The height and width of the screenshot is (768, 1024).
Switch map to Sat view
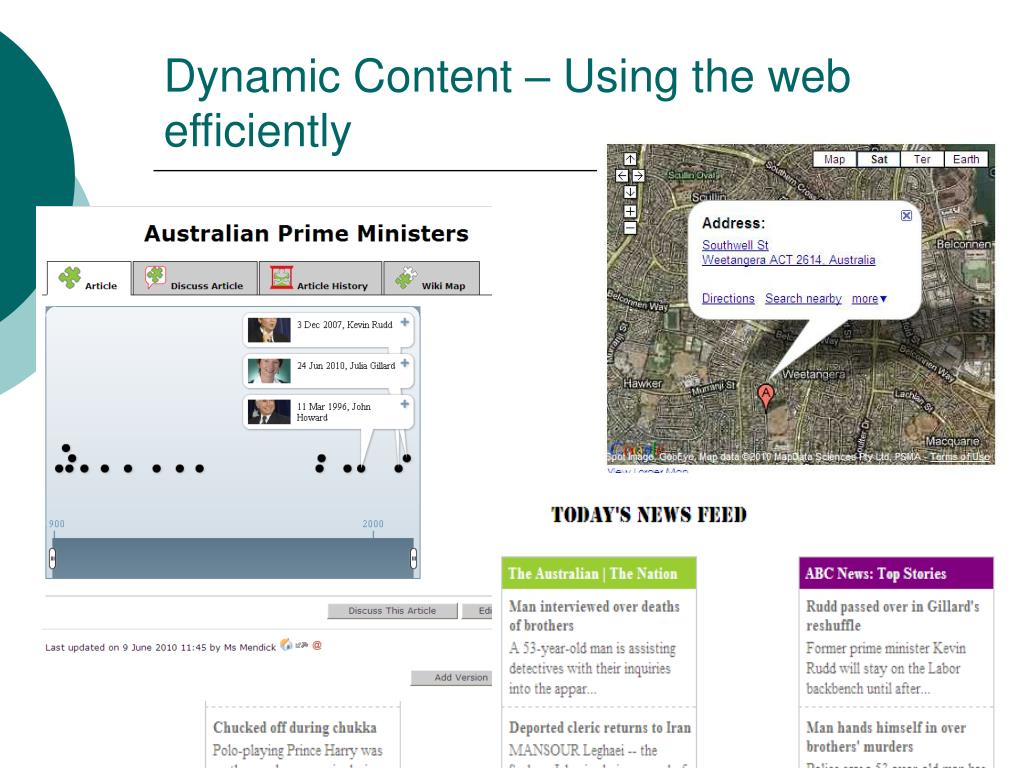[x=879, y=159]
